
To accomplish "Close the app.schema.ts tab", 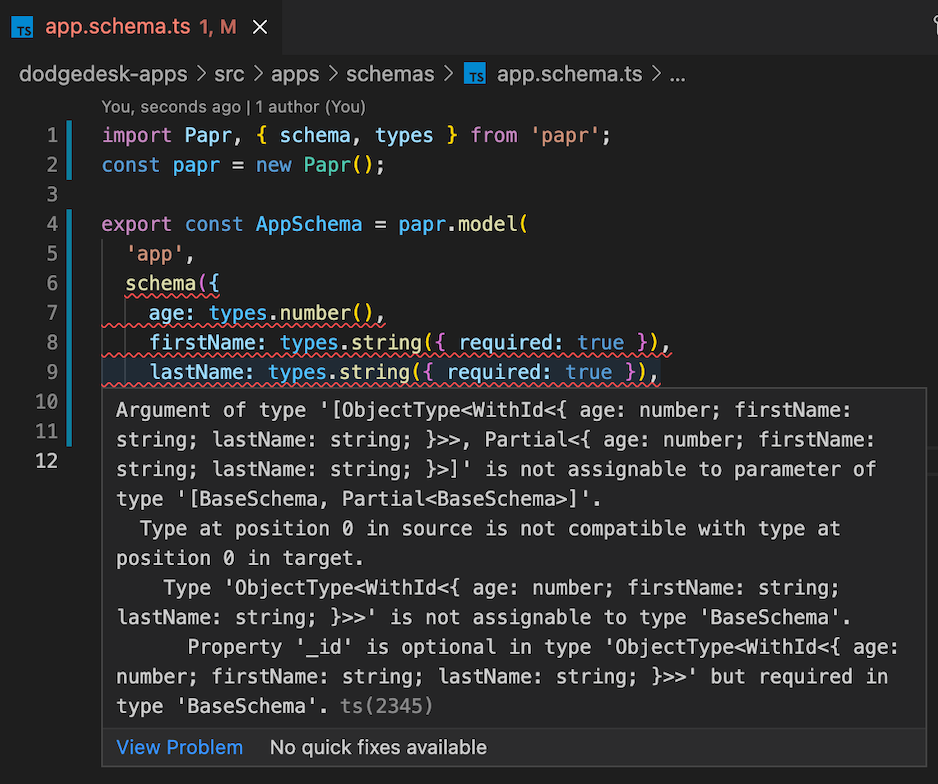I will pos(259,27).
